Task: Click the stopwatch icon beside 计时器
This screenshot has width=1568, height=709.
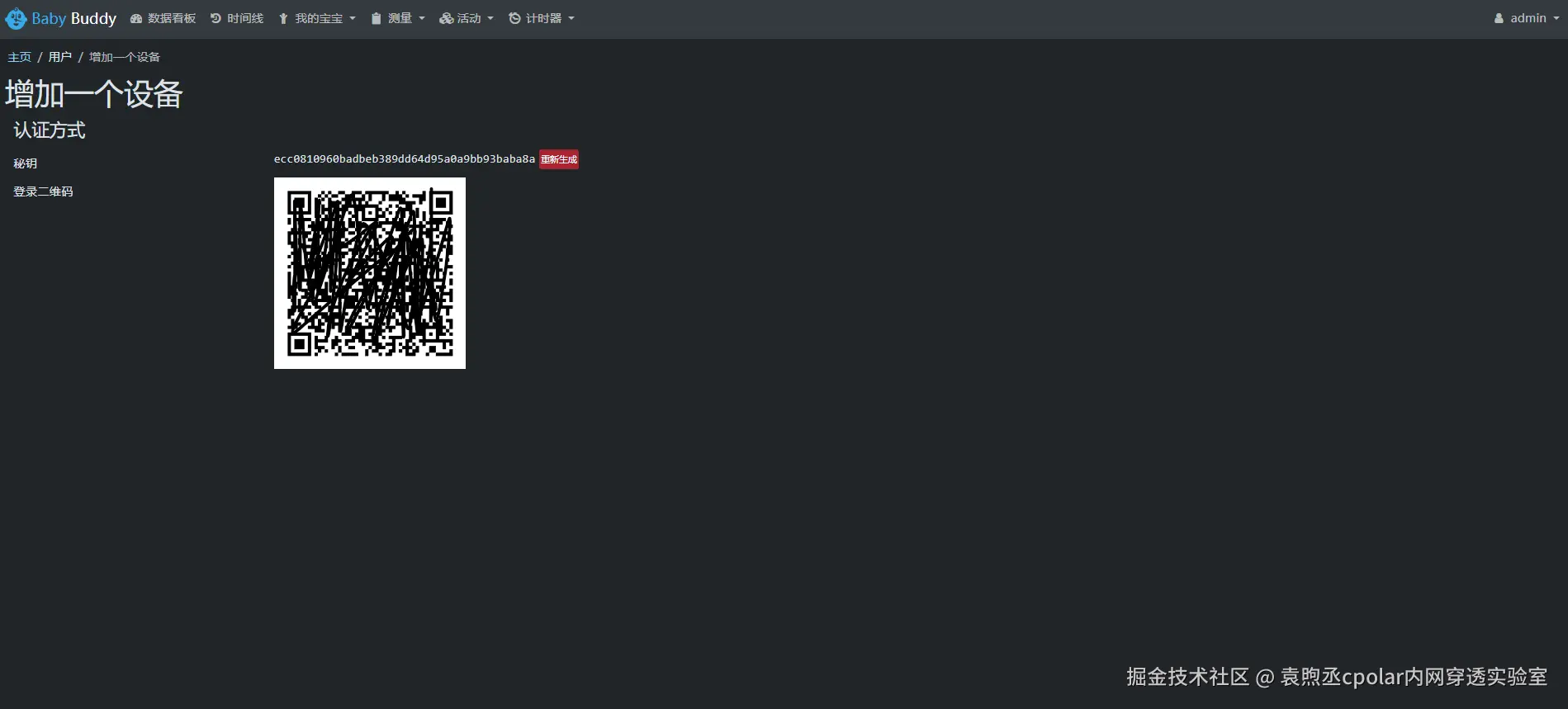Action: [514, 18]
